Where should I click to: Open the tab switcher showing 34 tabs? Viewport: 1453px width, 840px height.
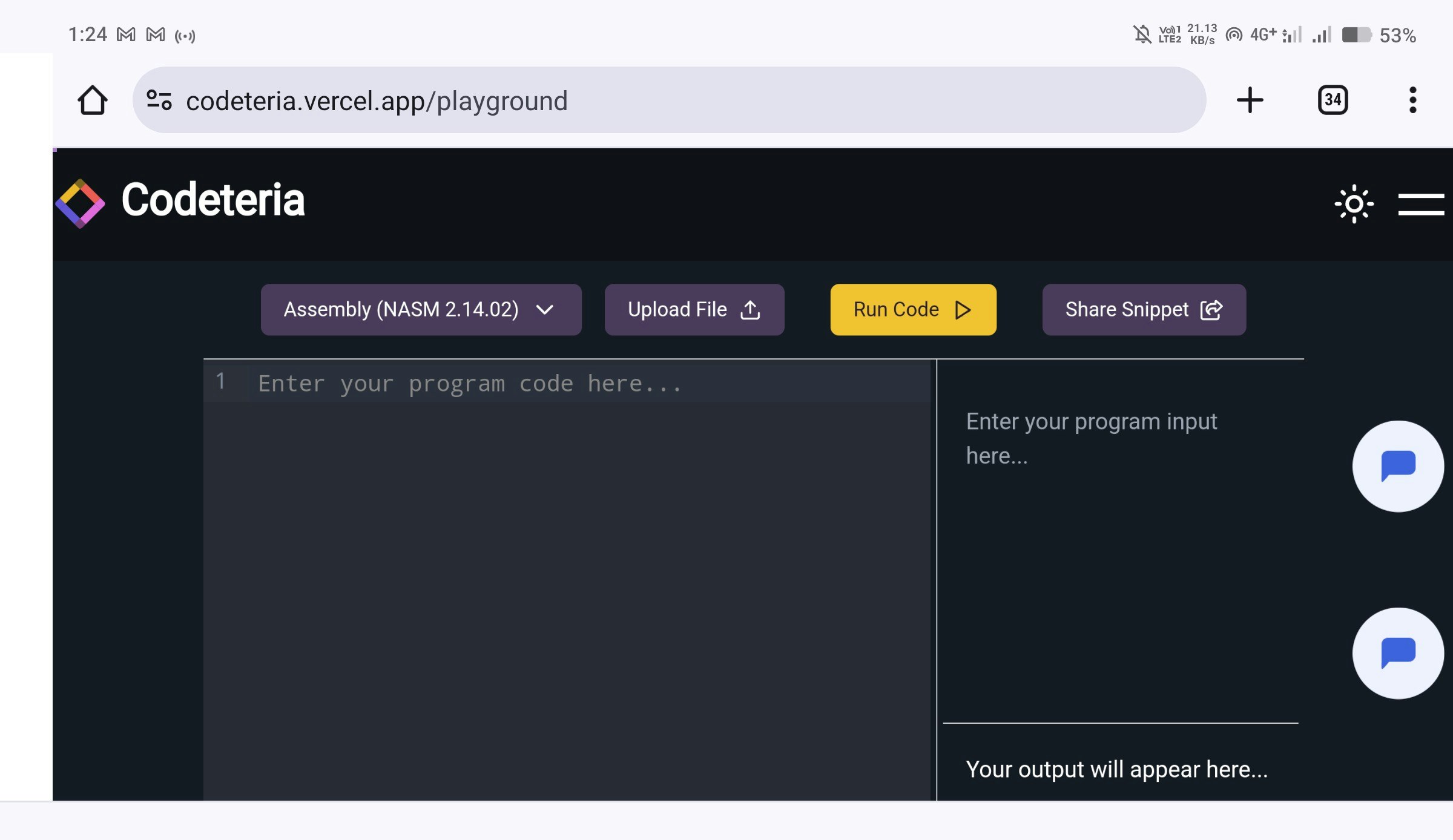click(x=1333, y=100)
